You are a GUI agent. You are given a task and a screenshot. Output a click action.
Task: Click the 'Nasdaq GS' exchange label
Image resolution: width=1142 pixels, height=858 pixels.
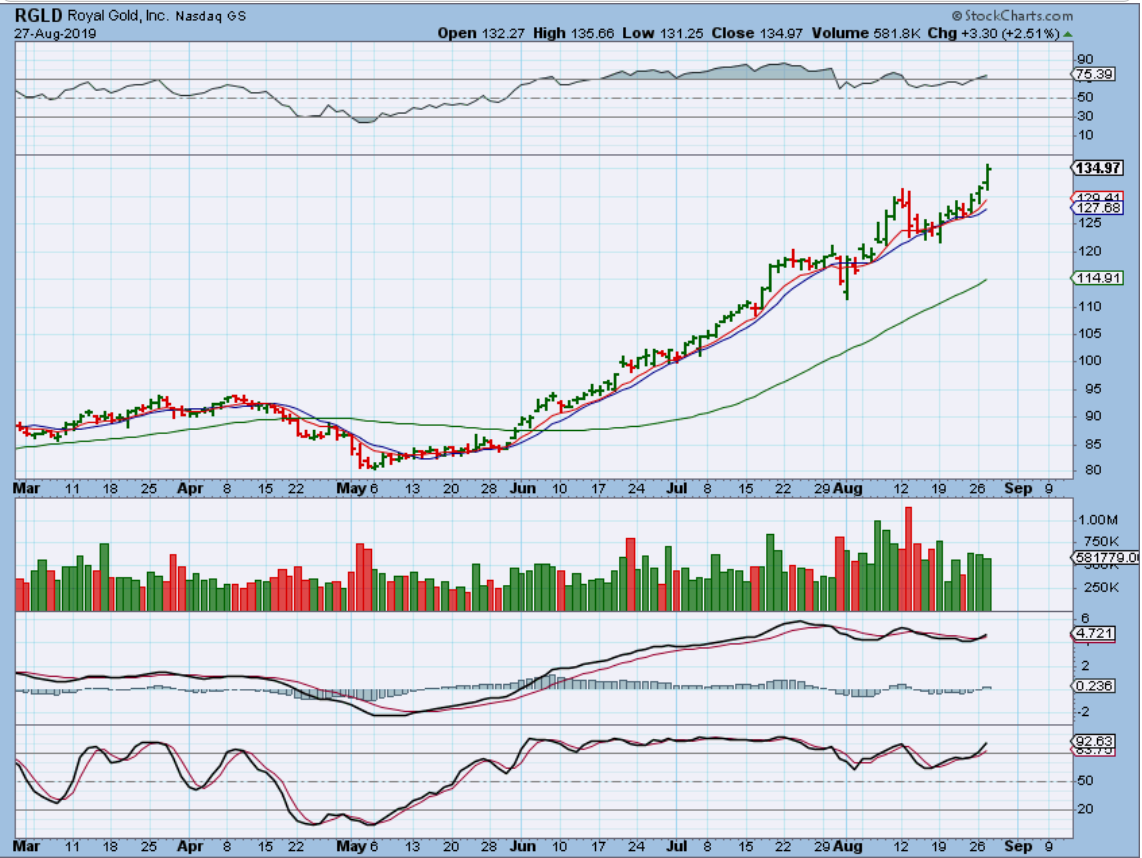[210, 16]
